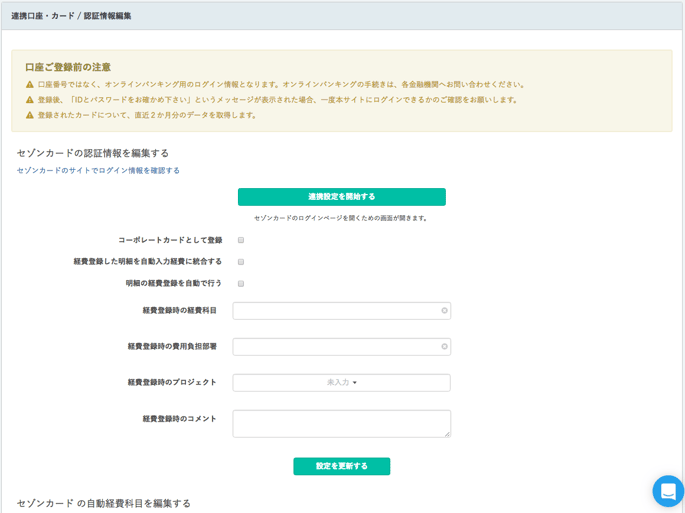Click the コーポレートカードとして登録 label
Image resolution: width=685 pixels, height=513 pixels.
170,240
